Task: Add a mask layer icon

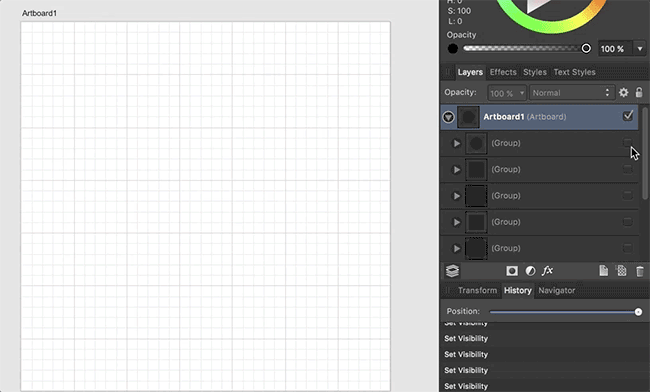Action: (x=512, y=271)
